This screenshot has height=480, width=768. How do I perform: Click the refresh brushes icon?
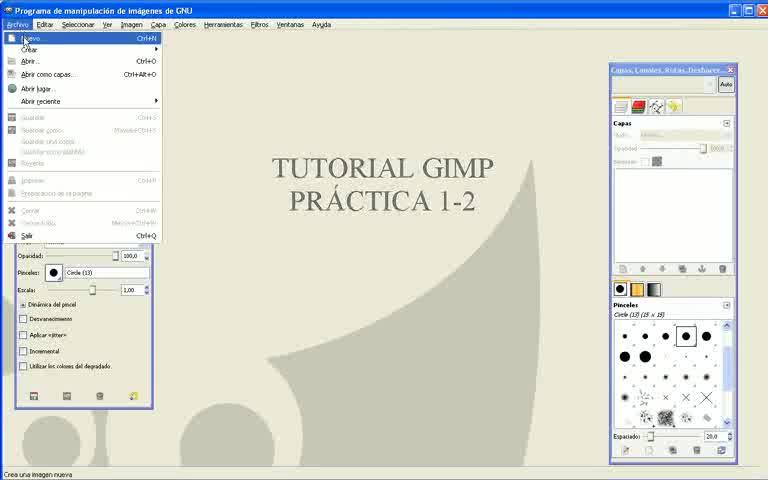tap(721, 450)
